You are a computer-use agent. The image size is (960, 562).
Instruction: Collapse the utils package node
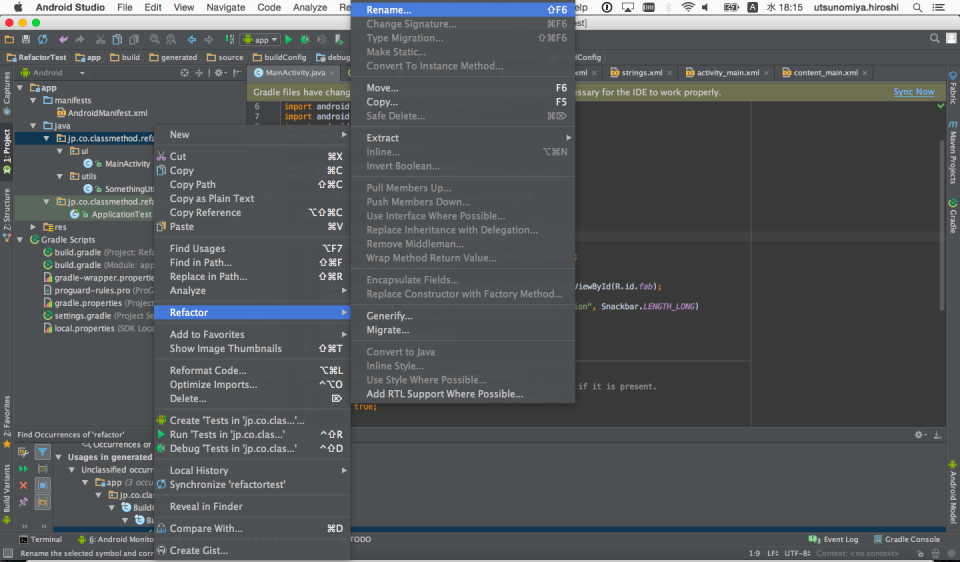(59, 176)
